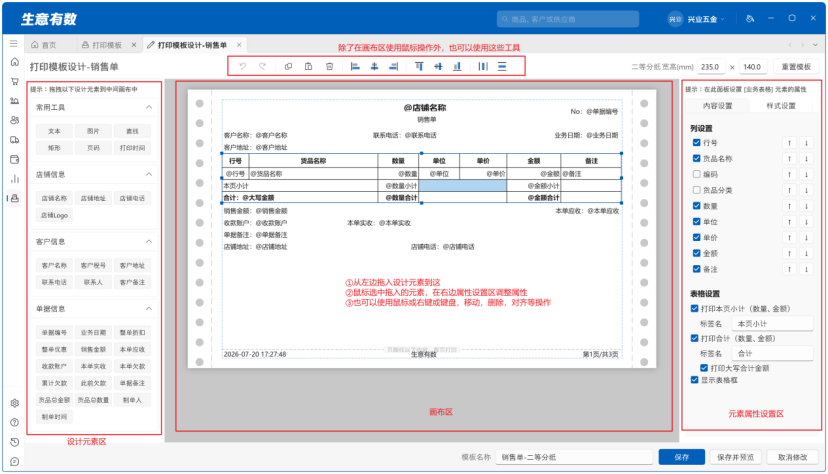Open the 内容设置 tab
This screenshot has height=474, width=828.
(x=717, y=106)
